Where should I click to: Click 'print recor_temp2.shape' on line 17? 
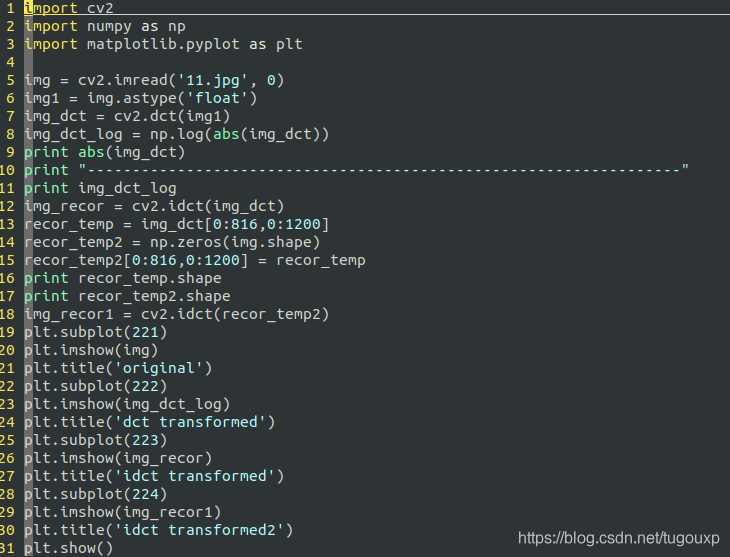127,297
